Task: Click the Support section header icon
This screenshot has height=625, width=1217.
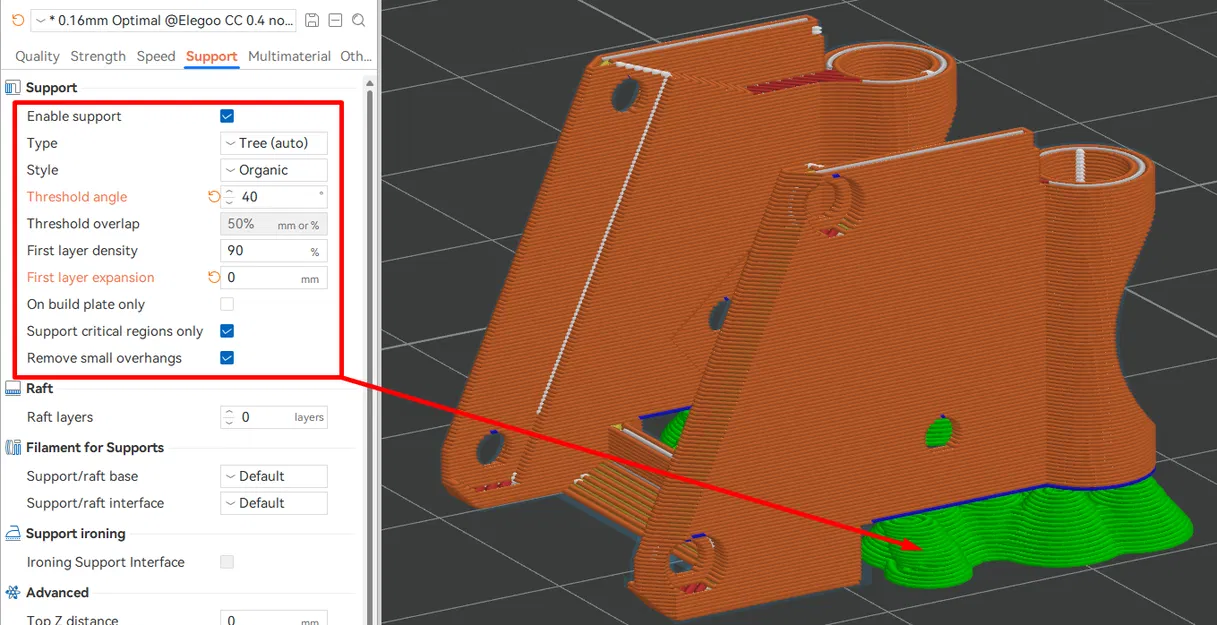Action: click(x=13, y=88)
